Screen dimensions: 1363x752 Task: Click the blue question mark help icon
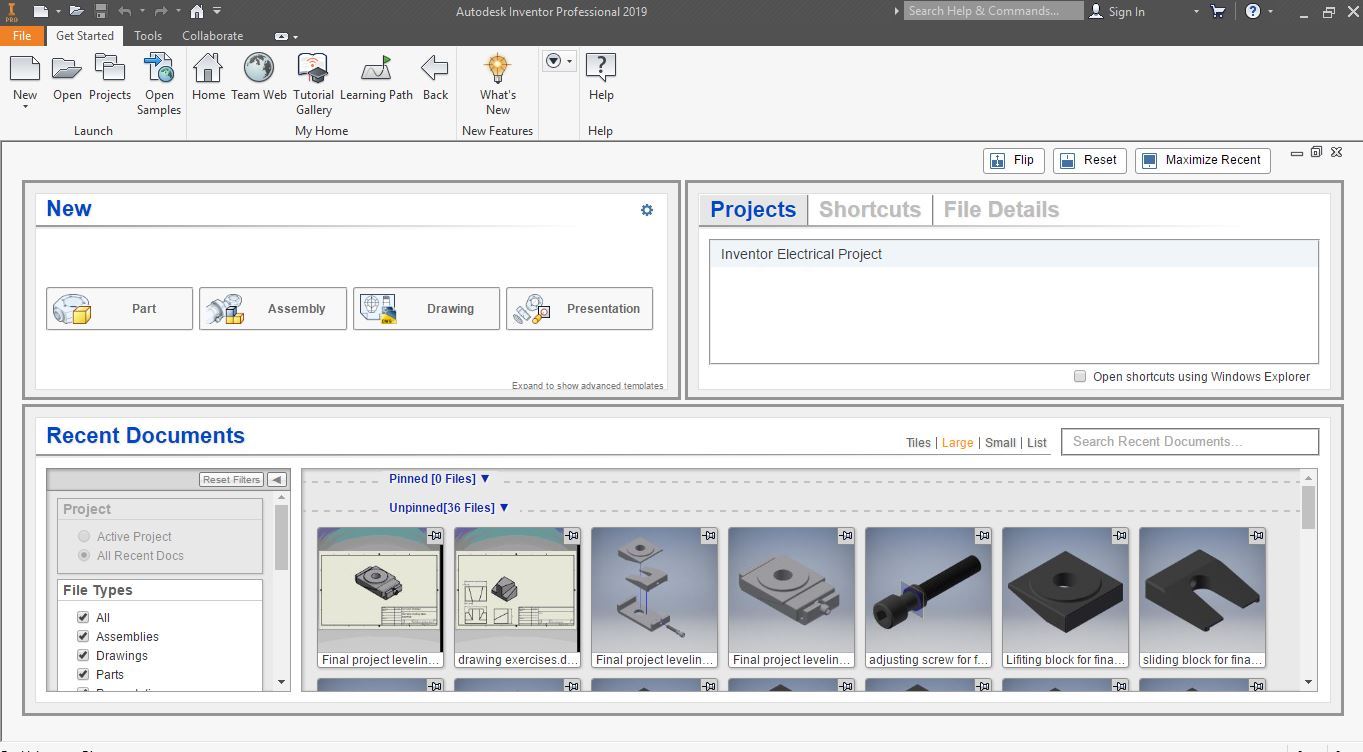[x=1253, y=11]
